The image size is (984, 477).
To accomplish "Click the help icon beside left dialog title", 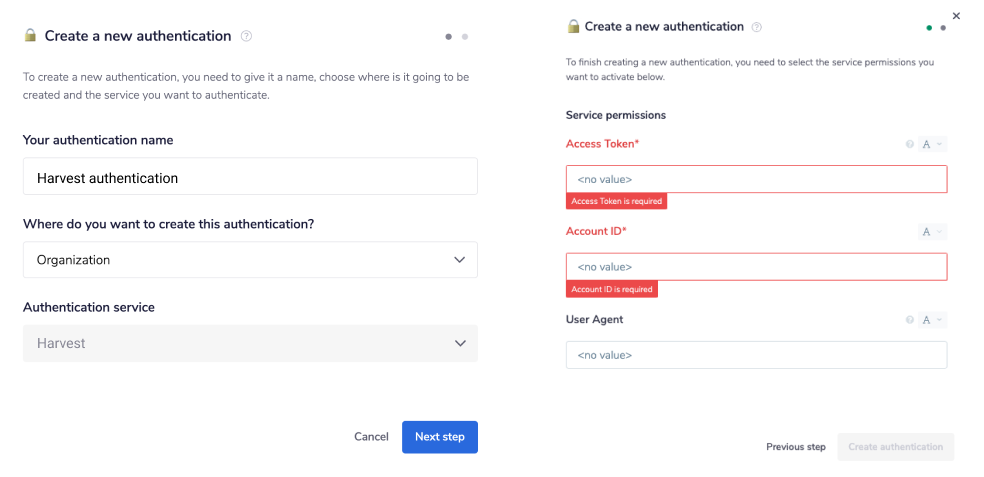I will pos(246,36).
